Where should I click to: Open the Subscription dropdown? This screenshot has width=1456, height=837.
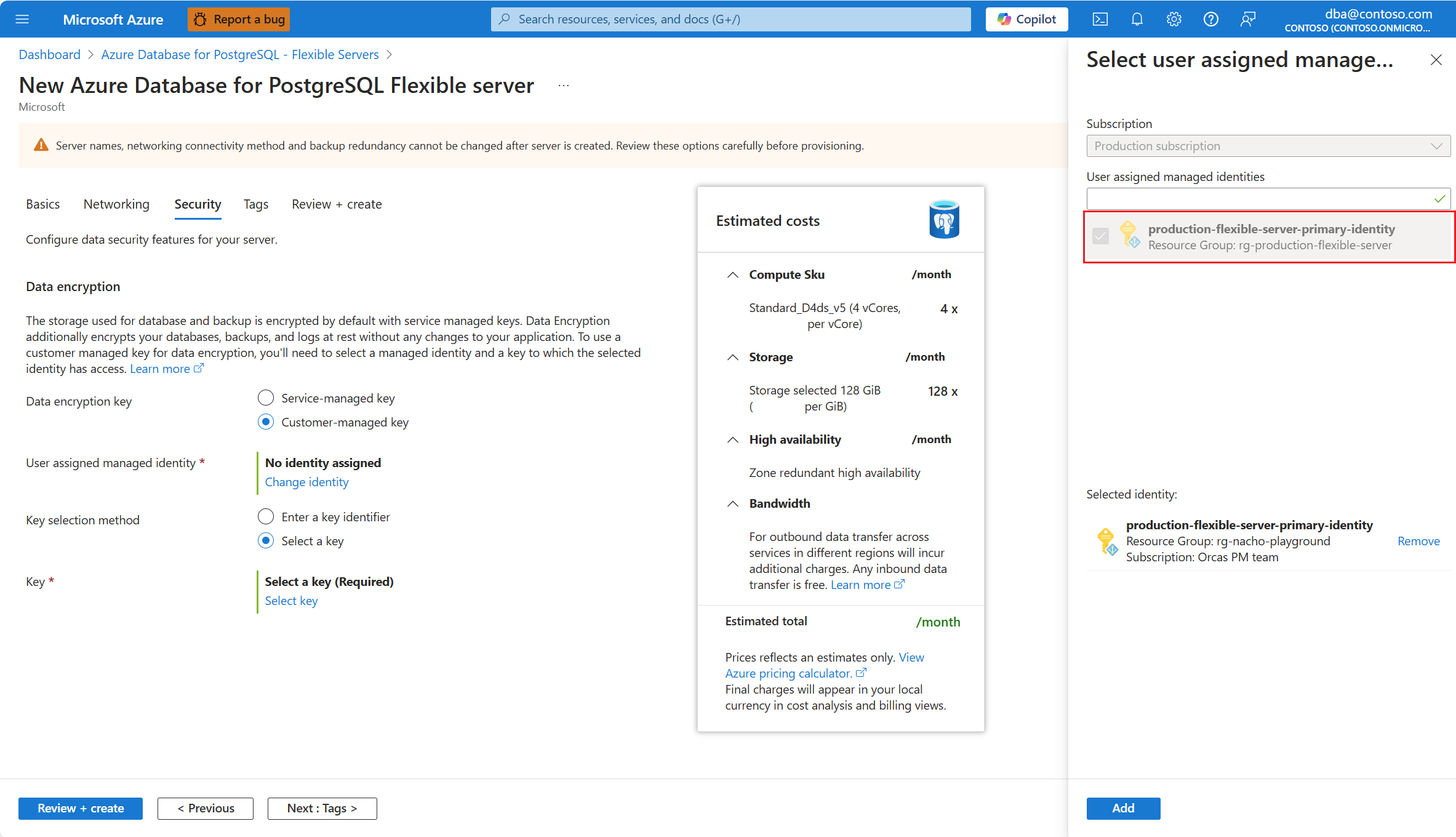pyautogui.click(x=1268, y=146)
